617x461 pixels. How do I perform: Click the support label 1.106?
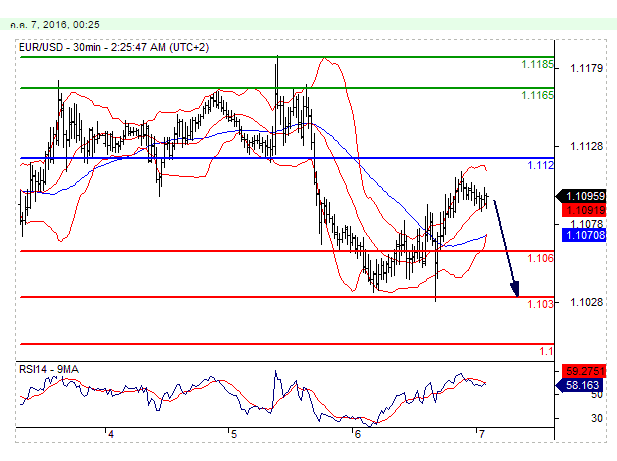point(540,258)
